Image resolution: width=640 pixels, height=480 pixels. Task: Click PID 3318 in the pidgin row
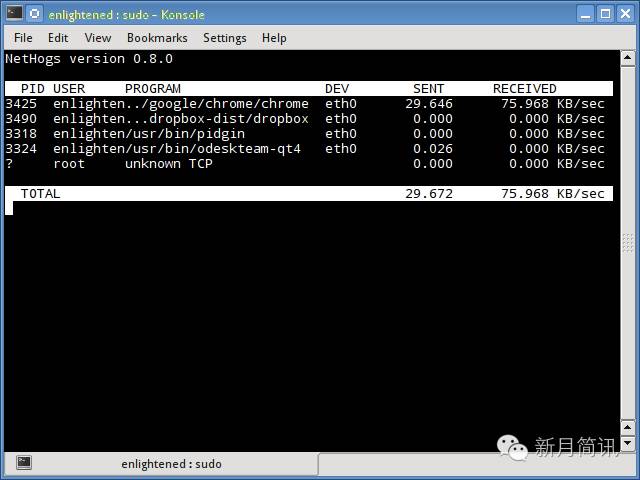point(21,134)
